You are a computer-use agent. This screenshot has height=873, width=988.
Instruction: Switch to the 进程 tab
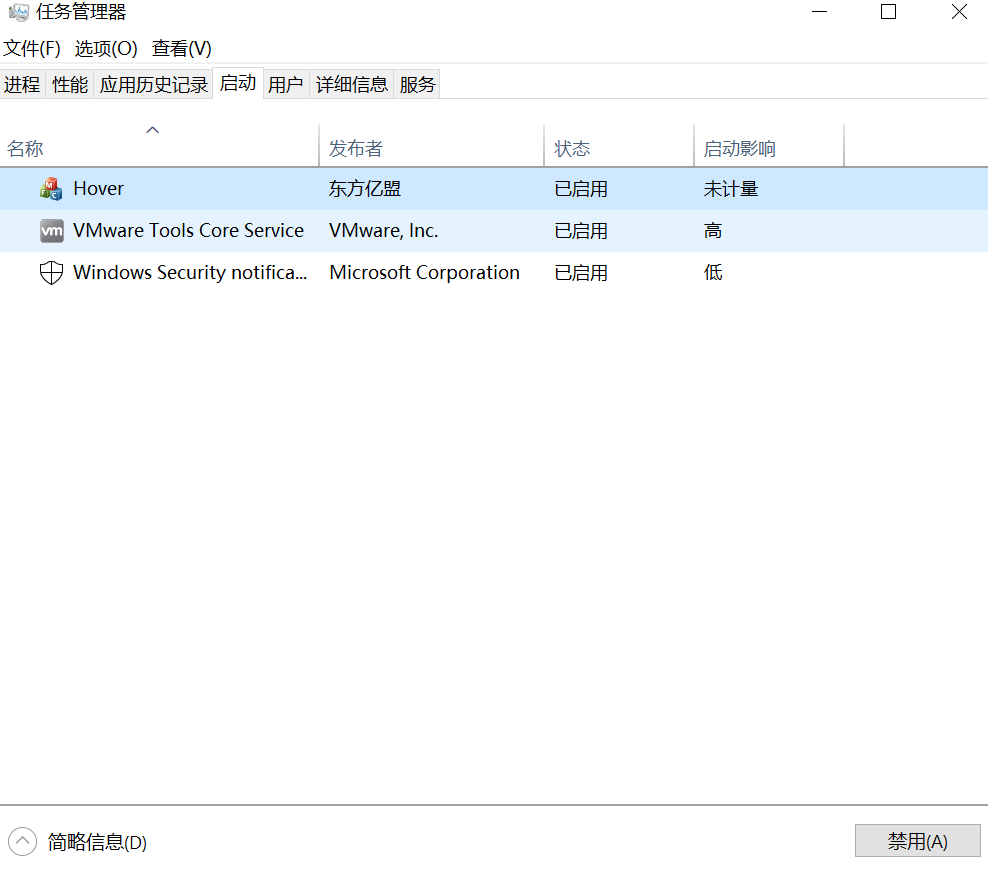[x=22, y=85]
